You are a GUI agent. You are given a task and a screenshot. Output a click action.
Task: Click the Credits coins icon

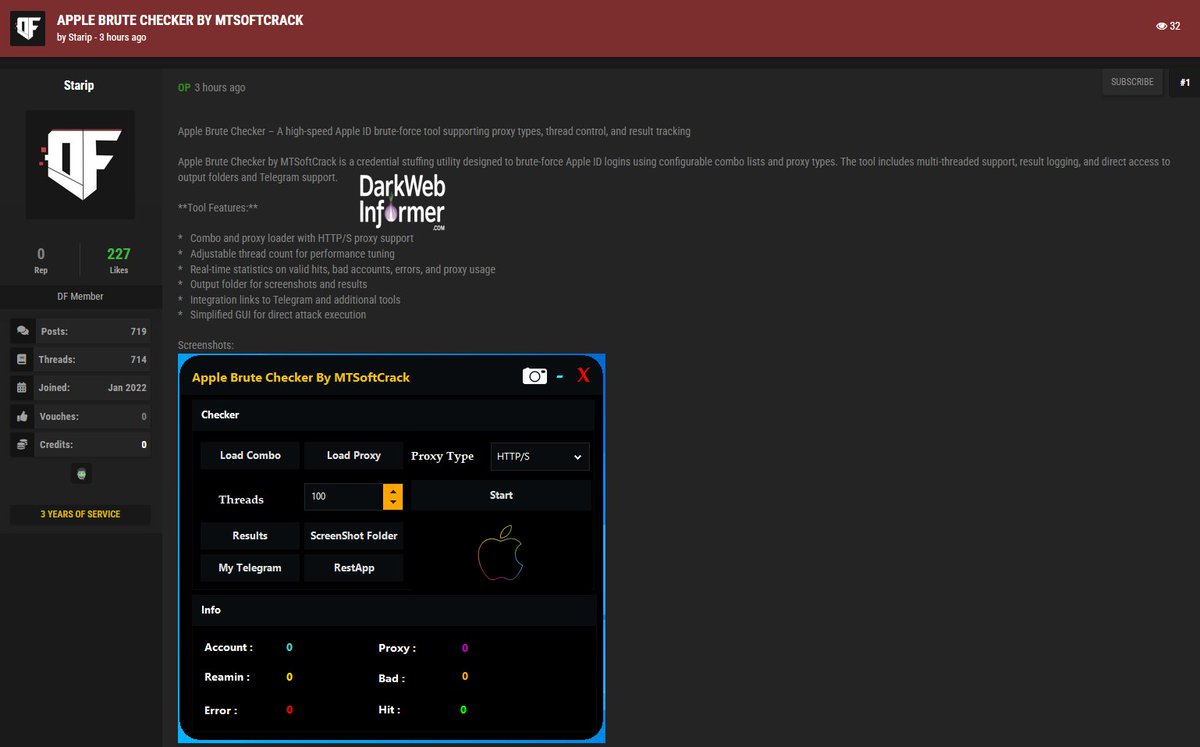(23, 444)
